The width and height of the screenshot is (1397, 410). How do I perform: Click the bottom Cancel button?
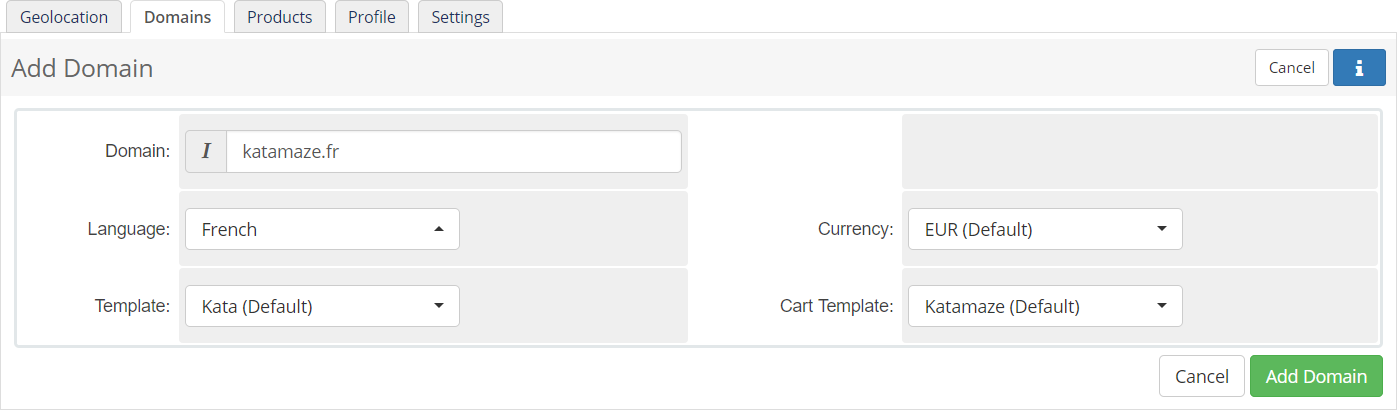(1202, 376)
